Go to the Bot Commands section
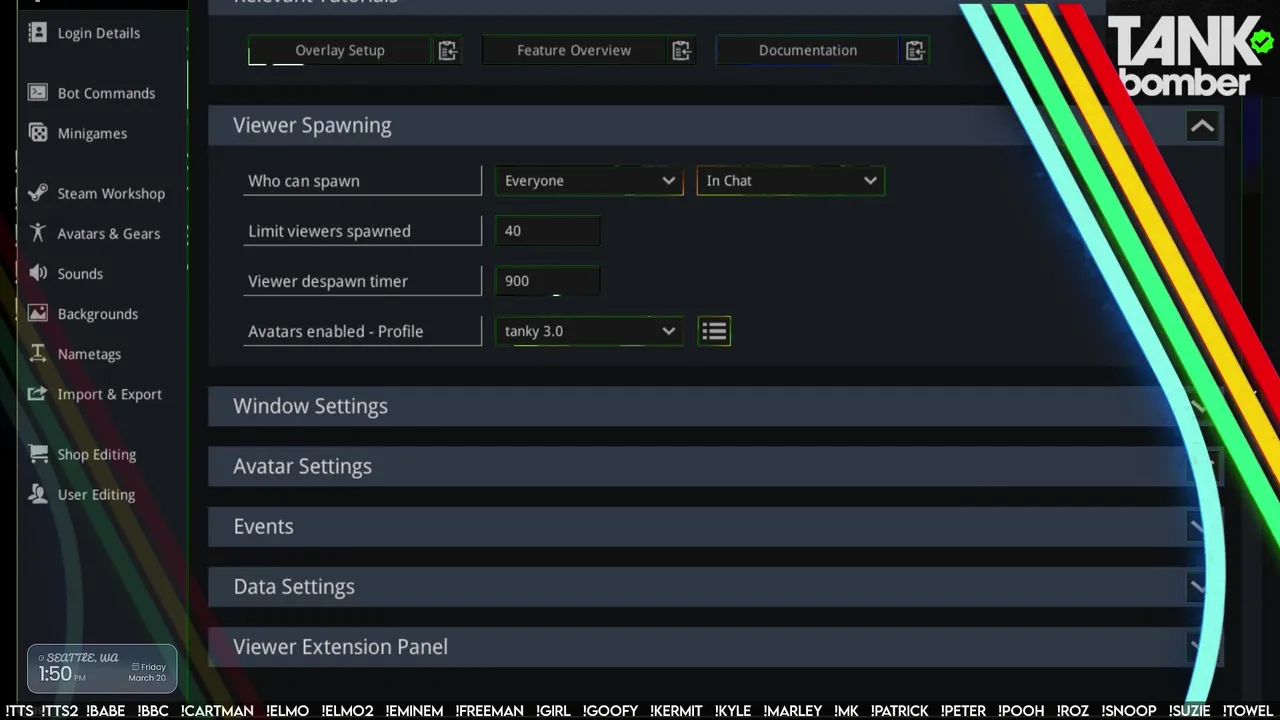 tap(106, 93)
